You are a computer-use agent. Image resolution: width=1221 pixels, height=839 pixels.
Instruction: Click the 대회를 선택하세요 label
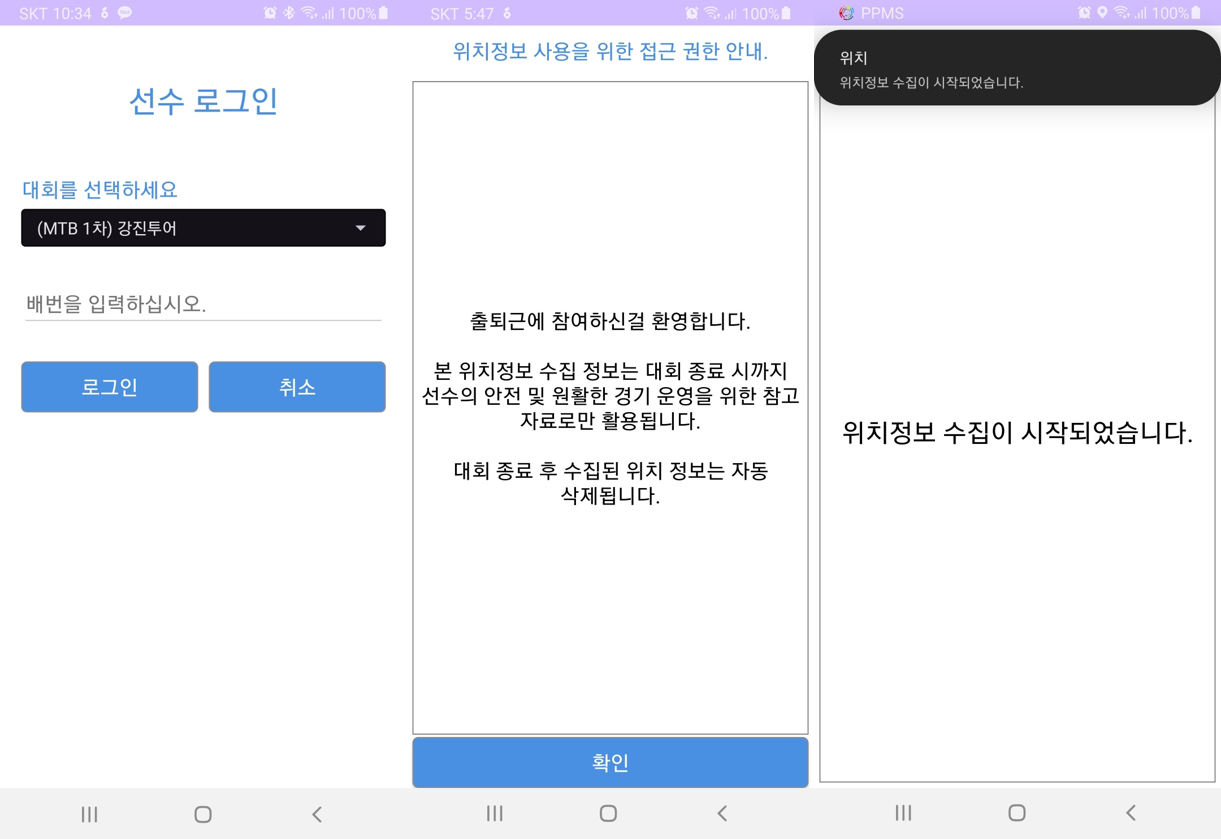tap(100, 189)
